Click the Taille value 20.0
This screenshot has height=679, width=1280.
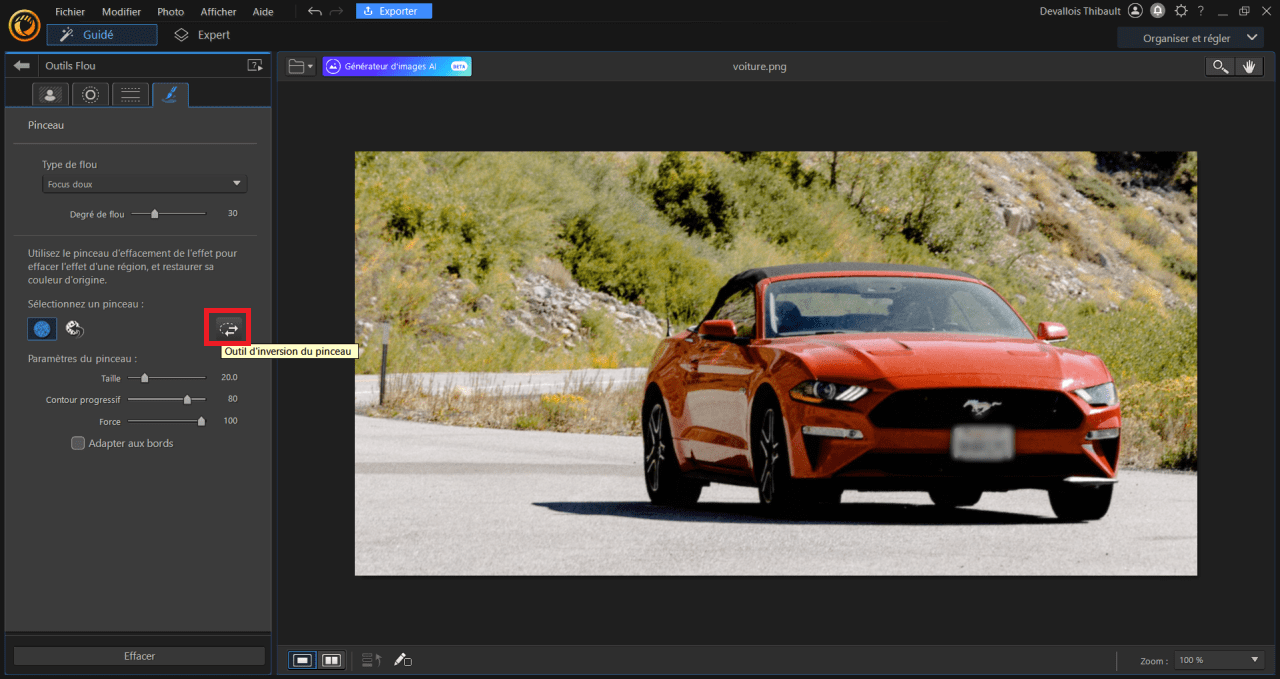tap(229, 378)
